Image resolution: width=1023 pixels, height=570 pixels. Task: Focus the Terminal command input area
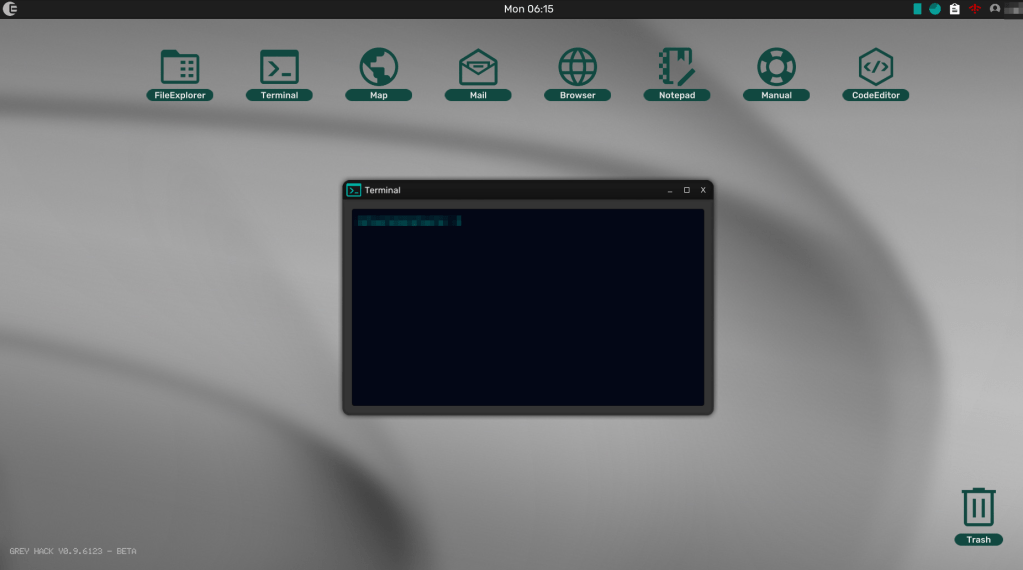click(x=527, y=300)
